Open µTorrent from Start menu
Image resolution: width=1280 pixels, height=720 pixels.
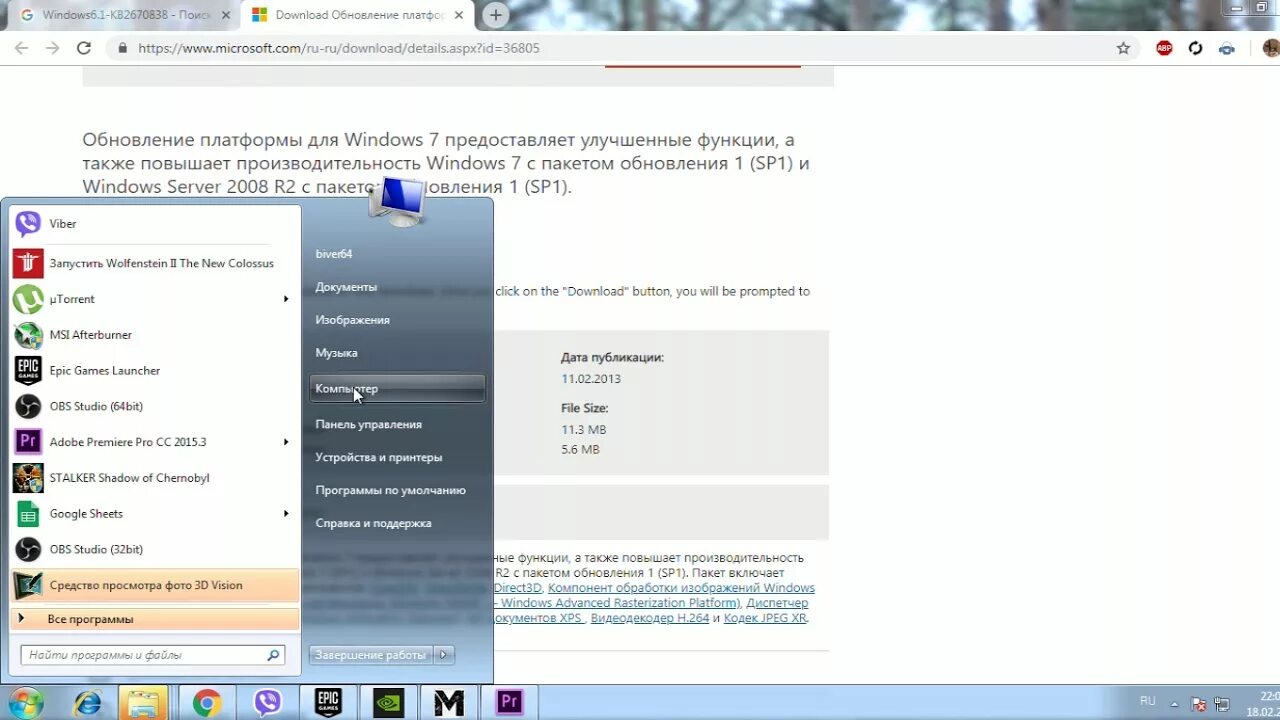point(155,299)
